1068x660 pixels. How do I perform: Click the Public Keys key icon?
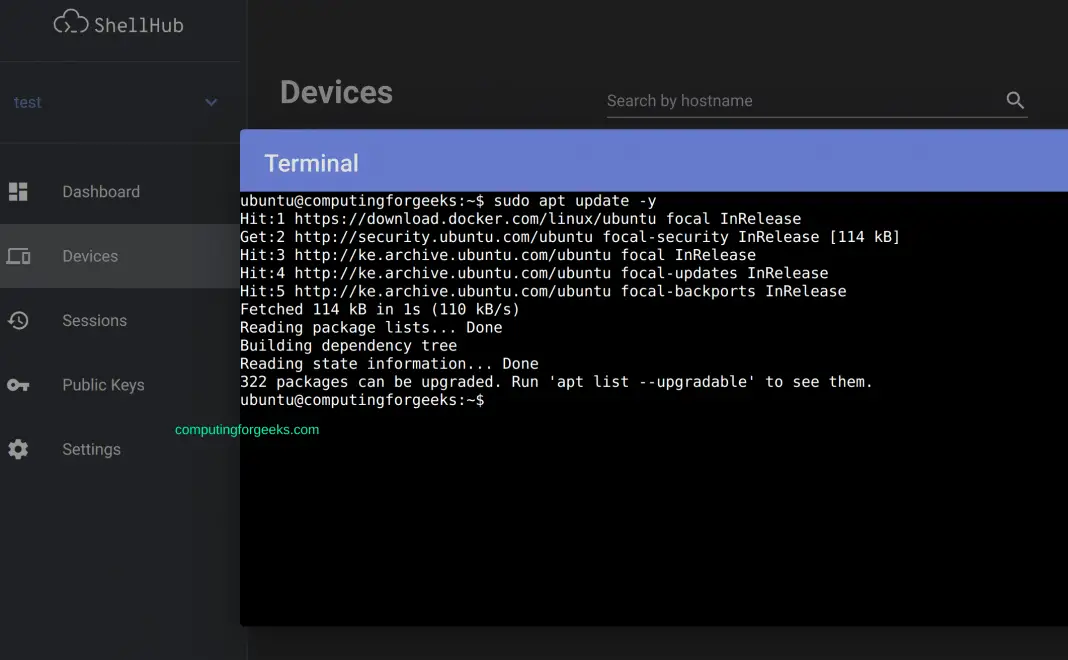click(17, 385)
